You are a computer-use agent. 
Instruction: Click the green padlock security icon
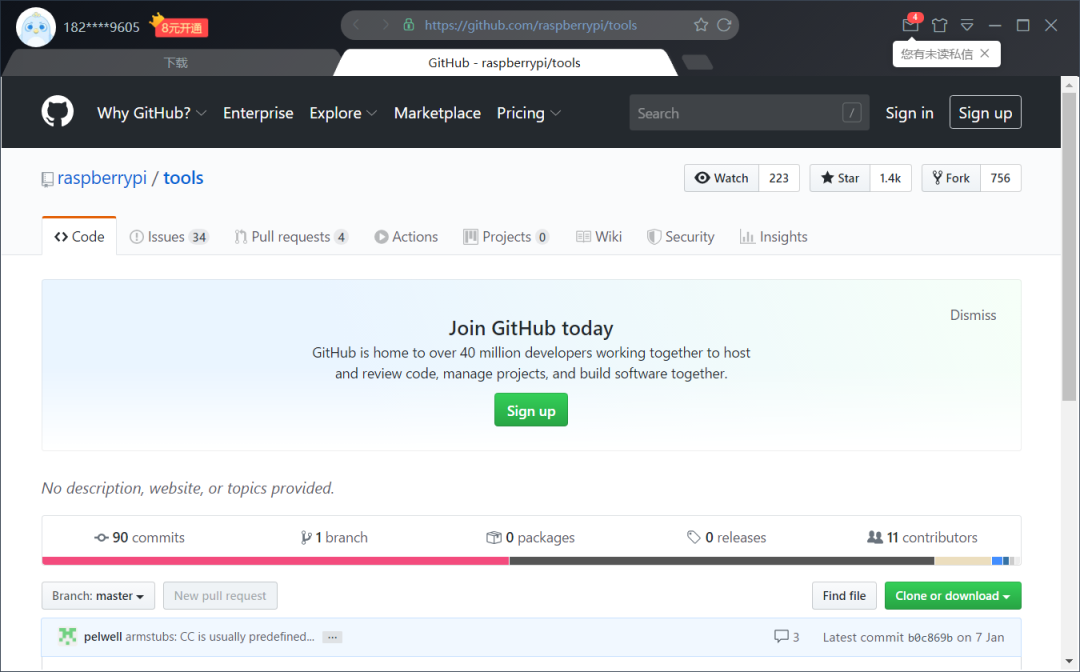click(408, 25)
